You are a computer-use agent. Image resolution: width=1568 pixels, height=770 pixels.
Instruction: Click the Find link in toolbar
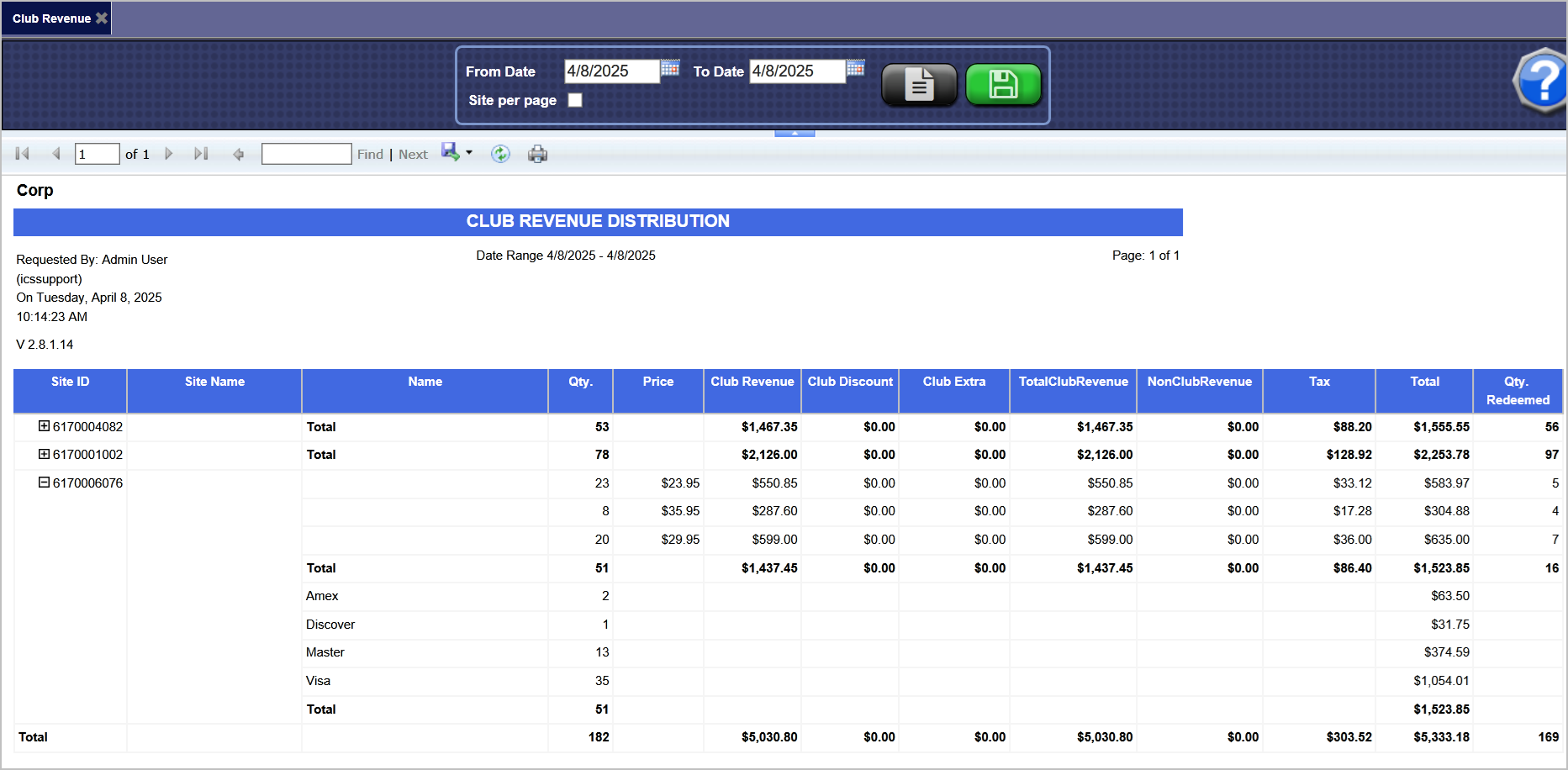pyautogui.click(x=370, y=155)
